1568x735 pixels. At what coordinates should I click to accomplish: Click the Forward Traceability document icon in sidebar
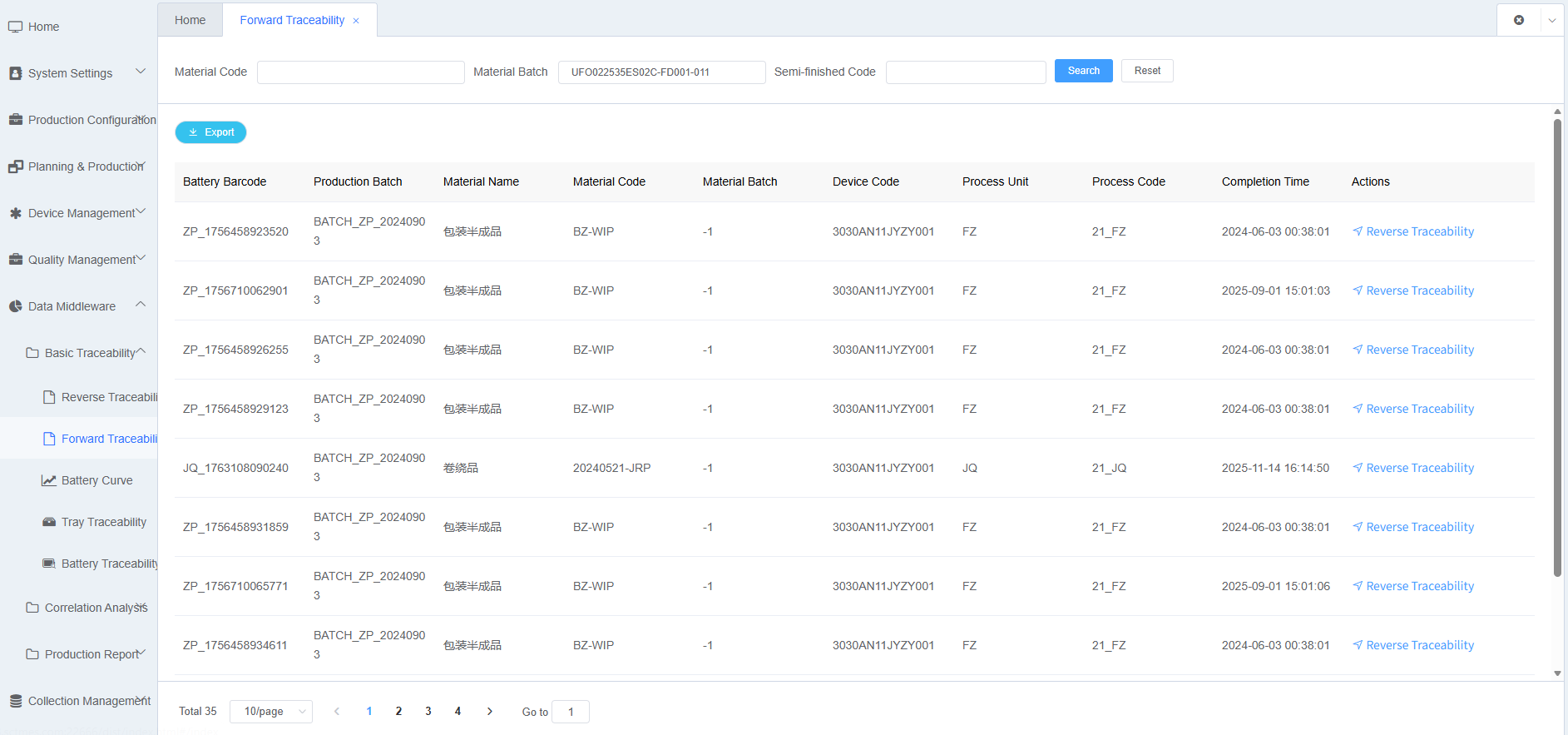click(49, 439)
